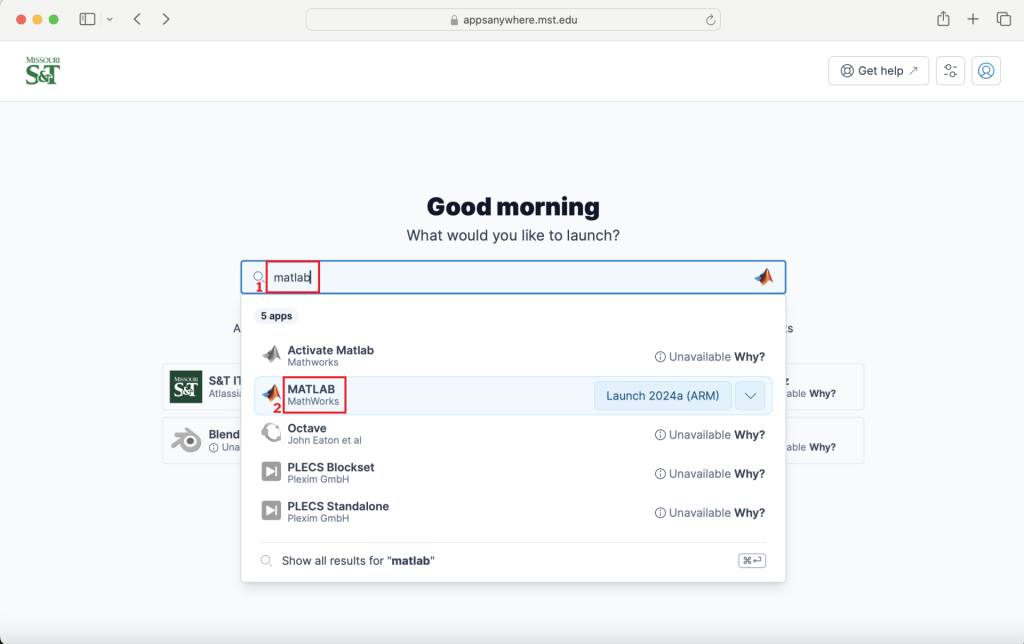1024x644 pixels.
Task: Toggle the Safari sidebar button
Action: (x=87, y=19)
